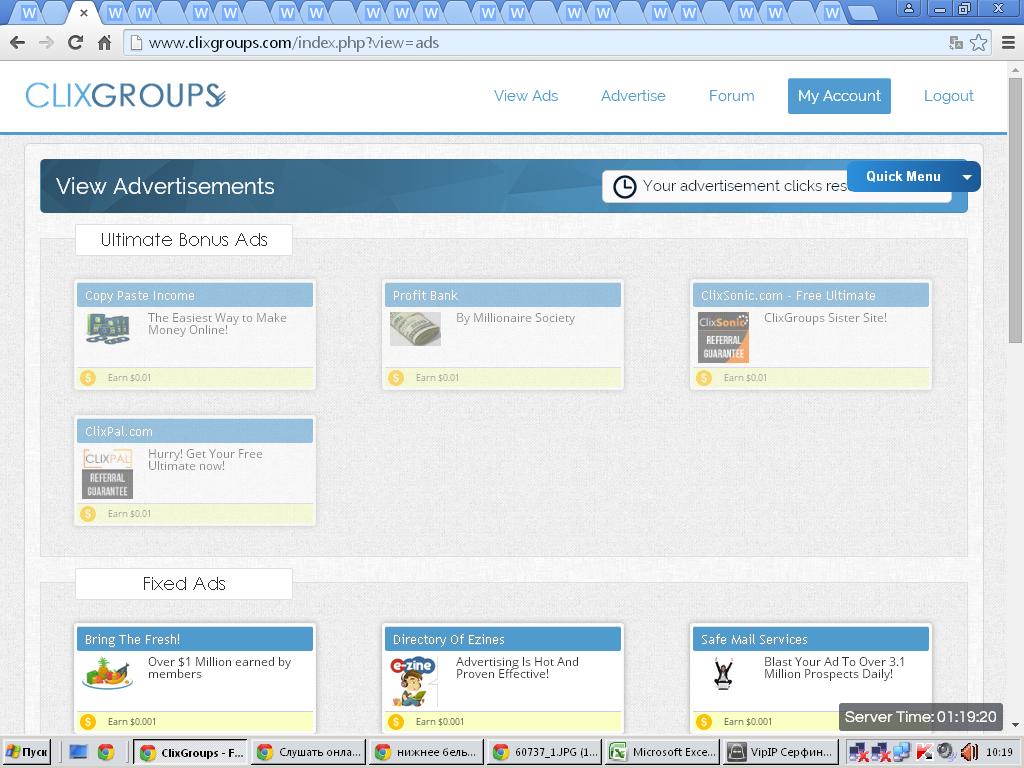1024x768 pixels.
Task: Open the Copy Paste Income ad title
Action: [x=140, y=295]
